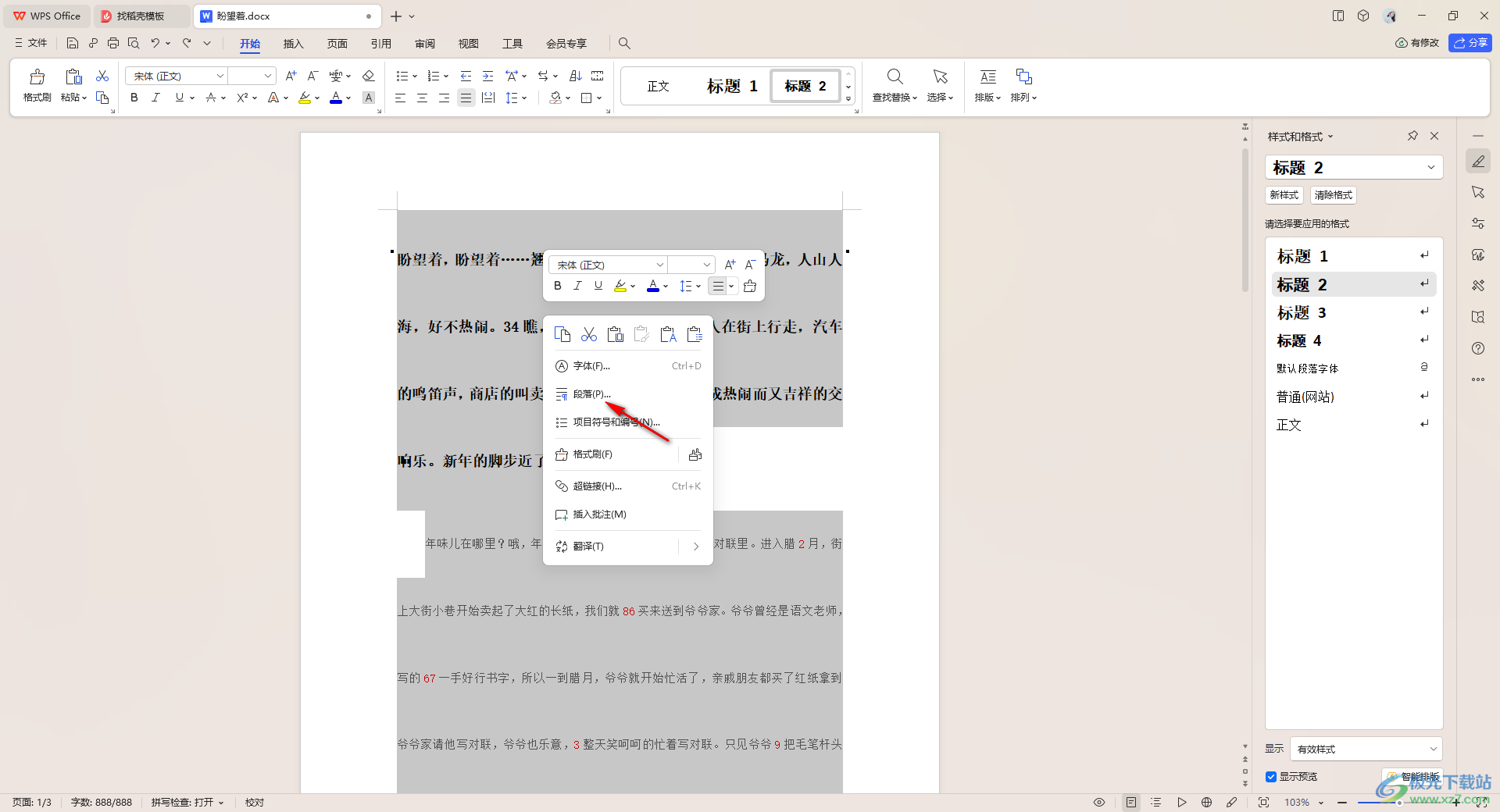Click the zoom slider in status bar
1500x812 pixels.
tap(1398, 803)
